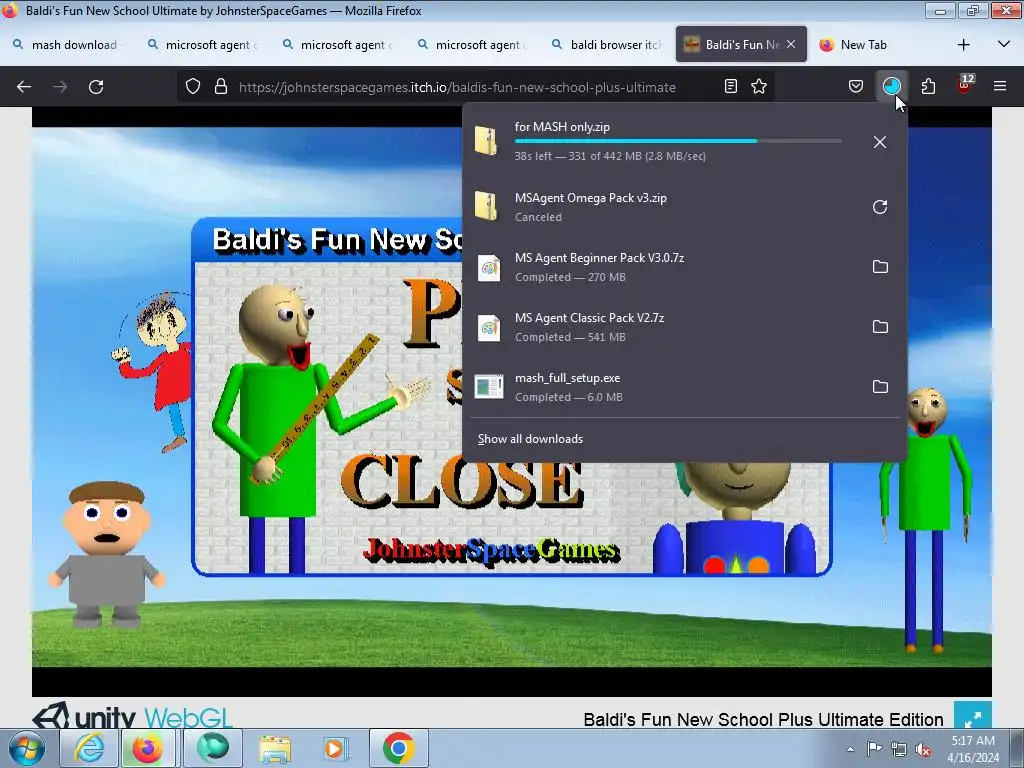Open a new browser tab

pos(963,44)
